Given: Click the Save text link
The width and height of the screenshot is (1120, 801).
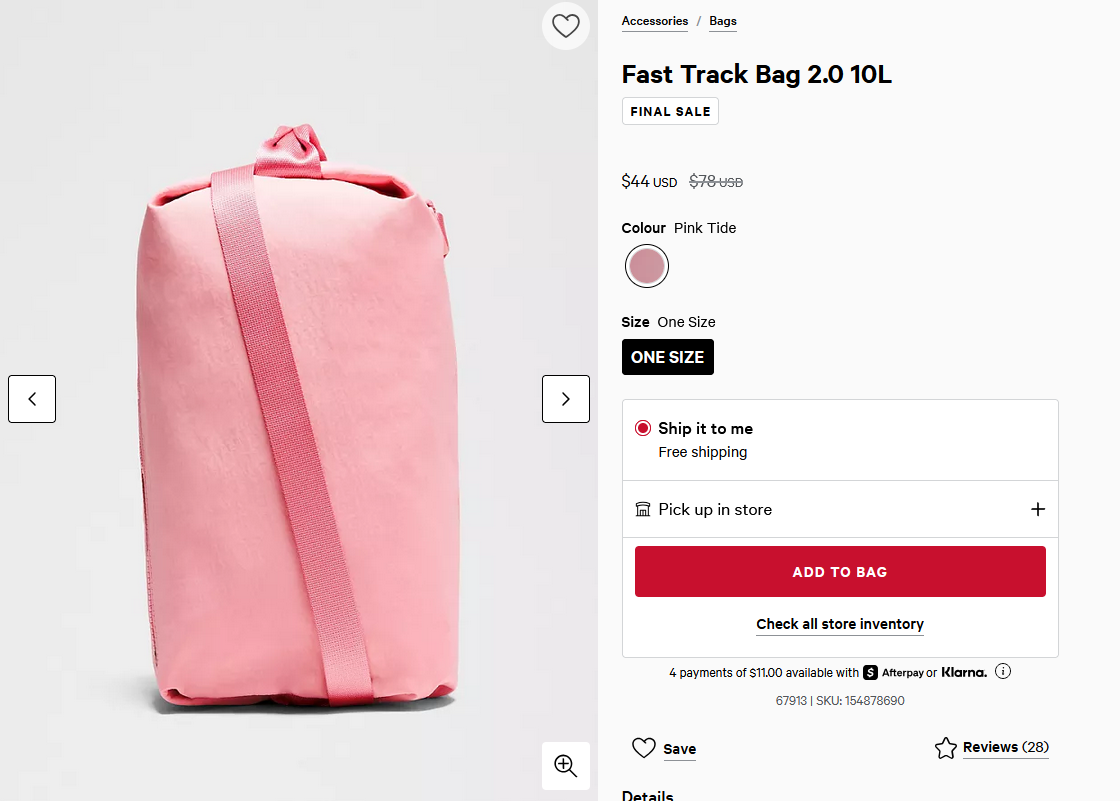Looking at the screenshot, I should coord(680,749).
